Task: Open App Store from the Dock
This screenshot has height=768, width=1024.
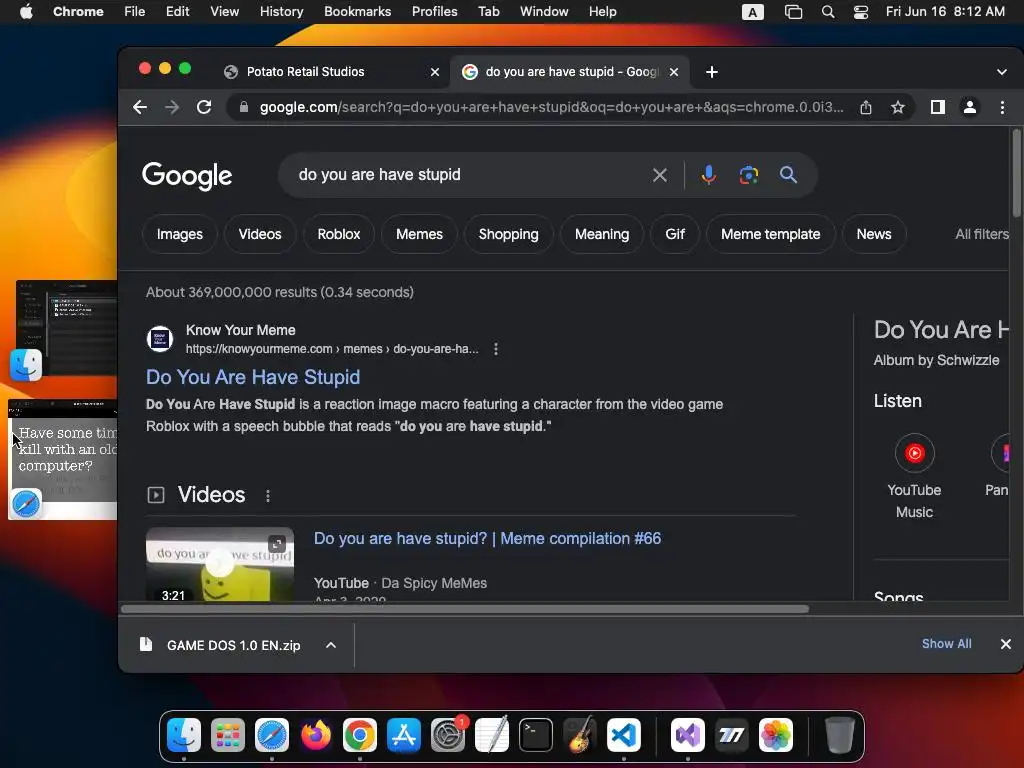Action: 404,735
